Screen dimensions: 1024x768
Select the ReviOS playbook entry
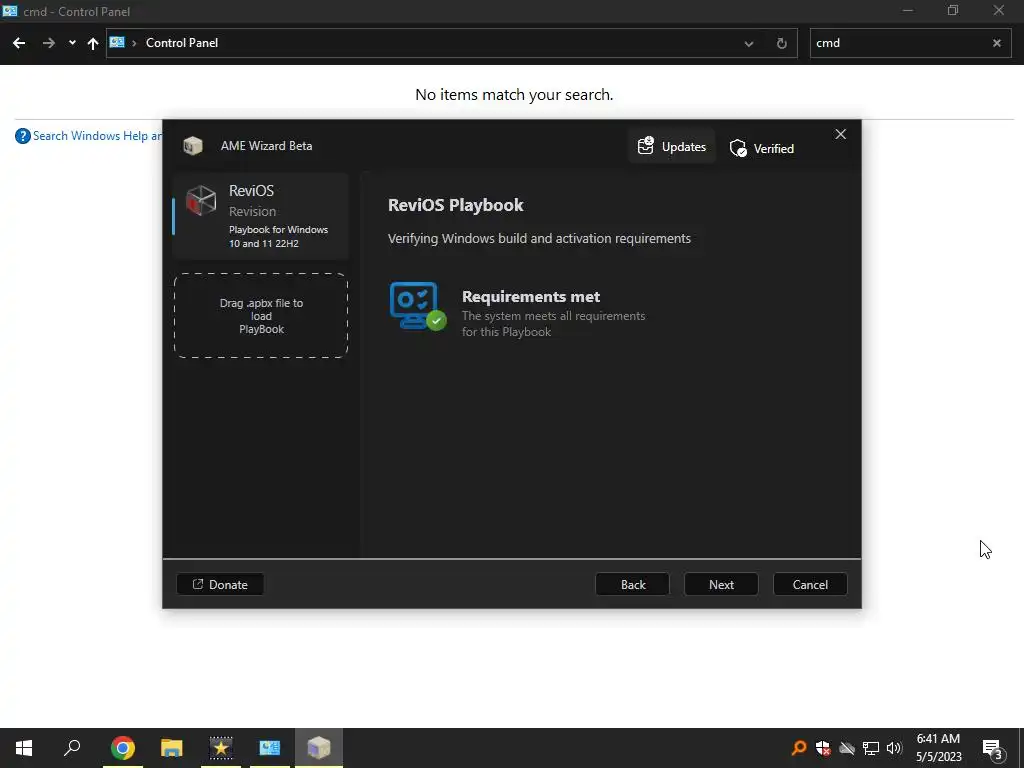(261, 216)
